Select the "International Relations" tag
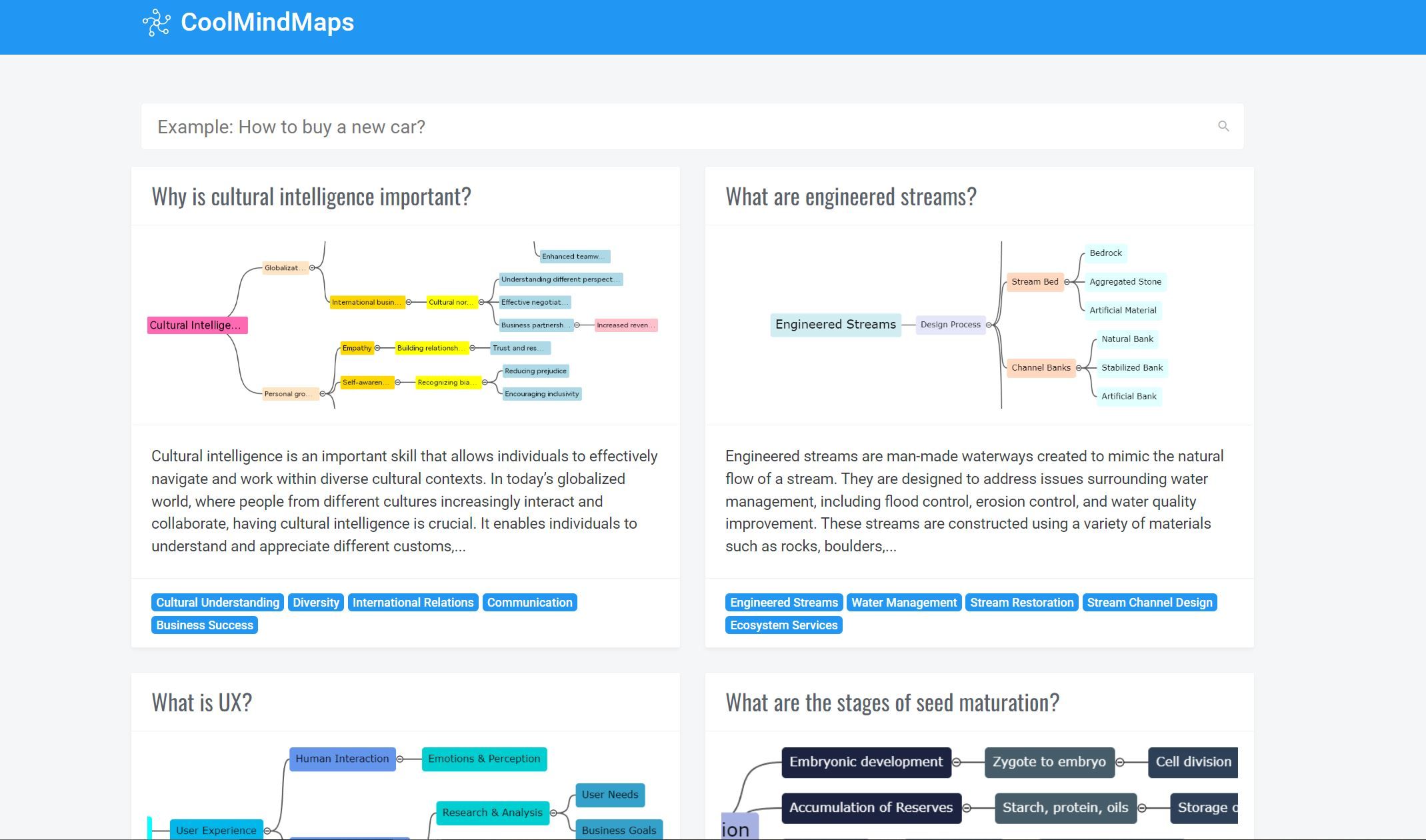The height and width of the screenshot is (840, 1426). tap(413, 602)
